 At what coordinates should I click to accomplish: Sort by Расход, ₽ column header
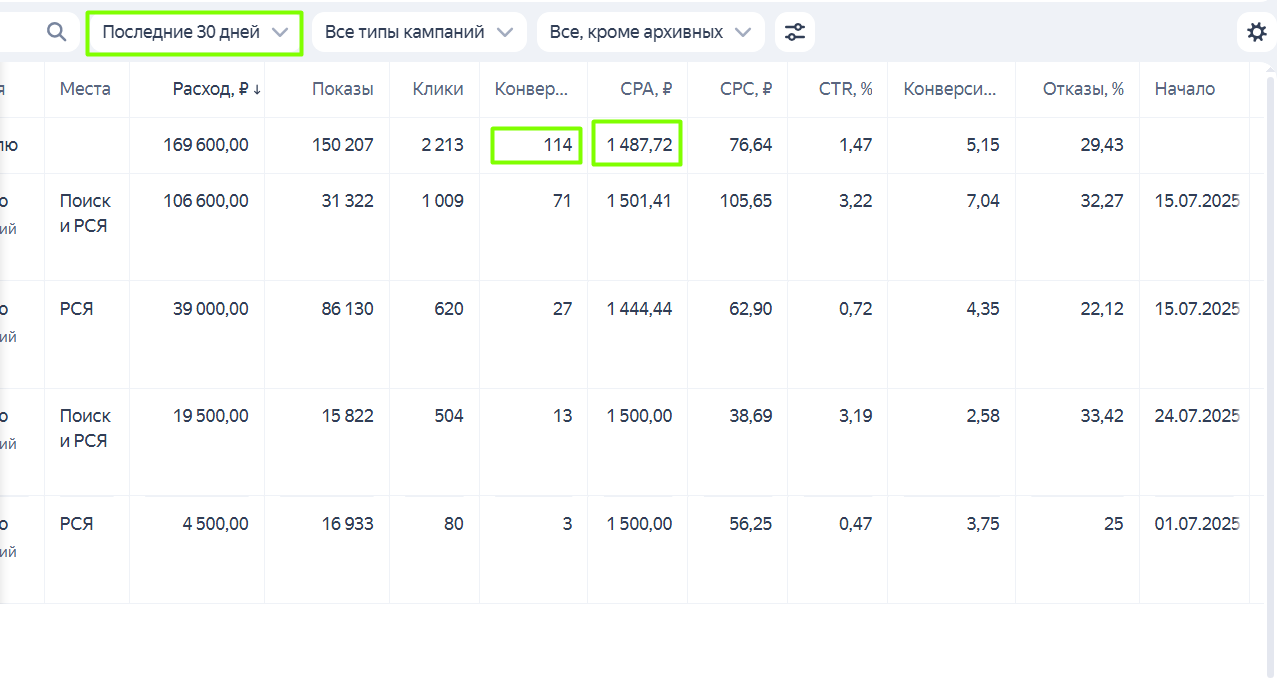pos(216,89)
